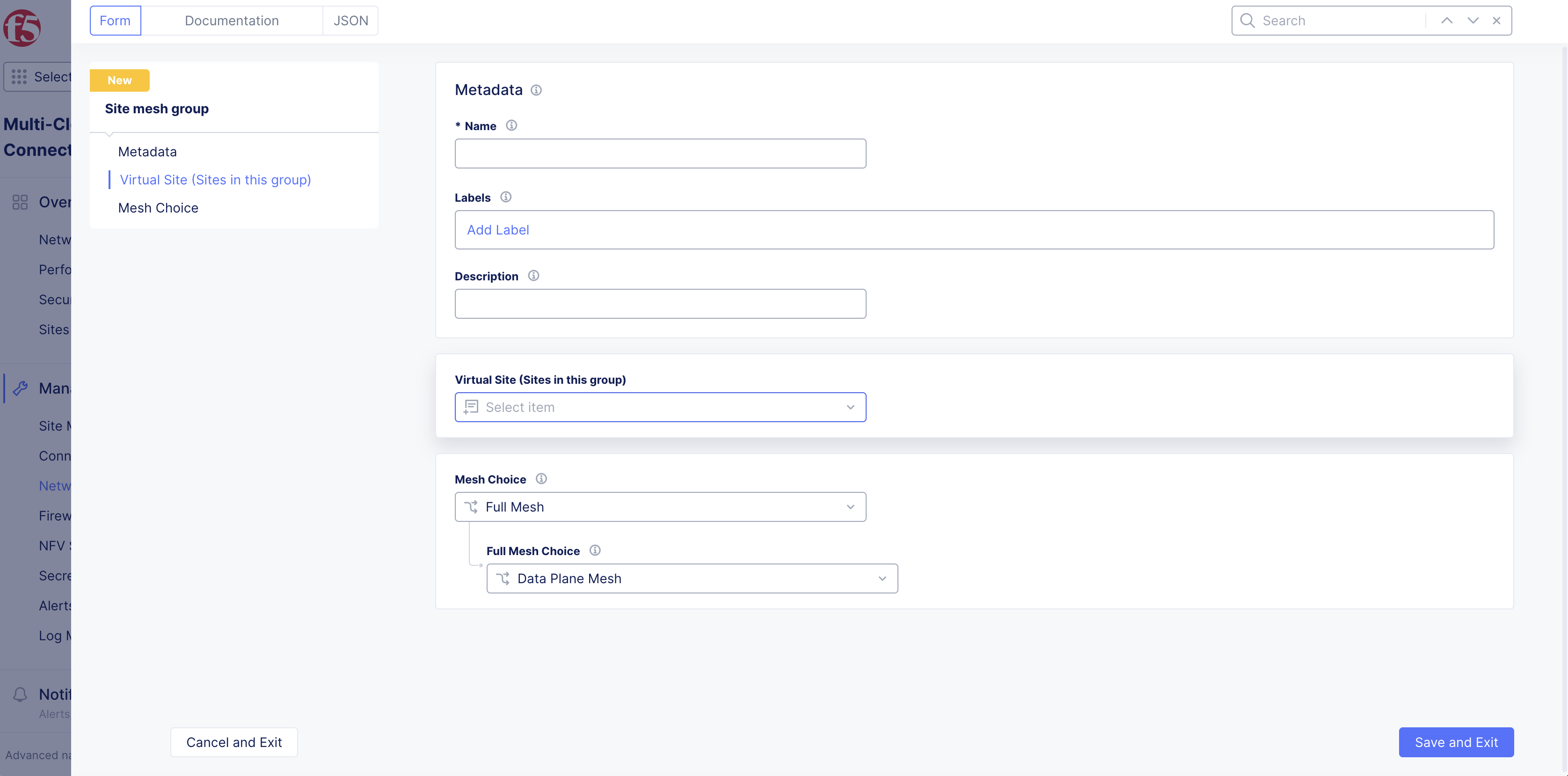Open the Virtual Site Select item dropdown
This screenshot has height=776, width=1568.
pos(660,407)
